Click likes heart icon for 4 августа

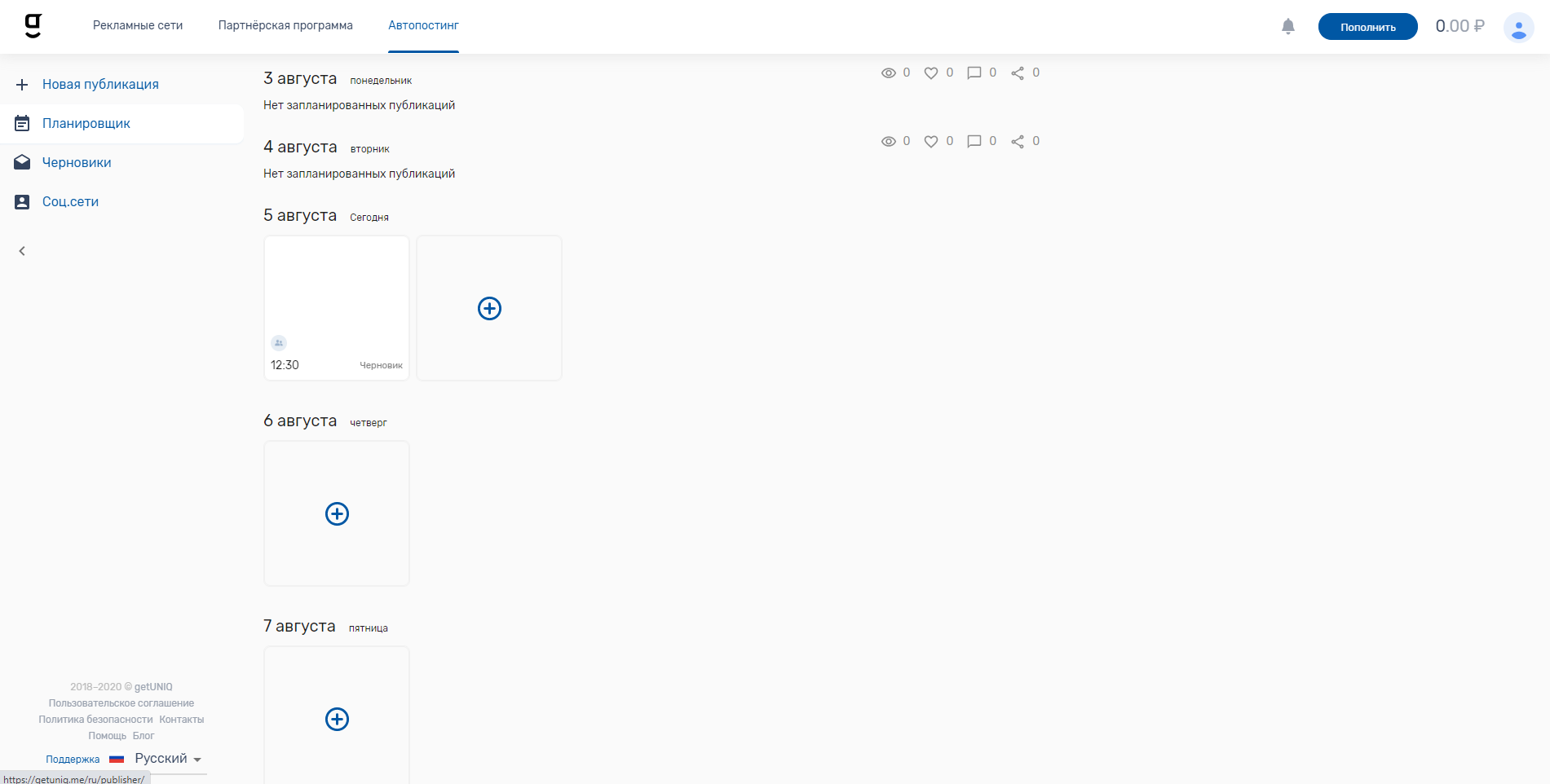tap(931, 142)
